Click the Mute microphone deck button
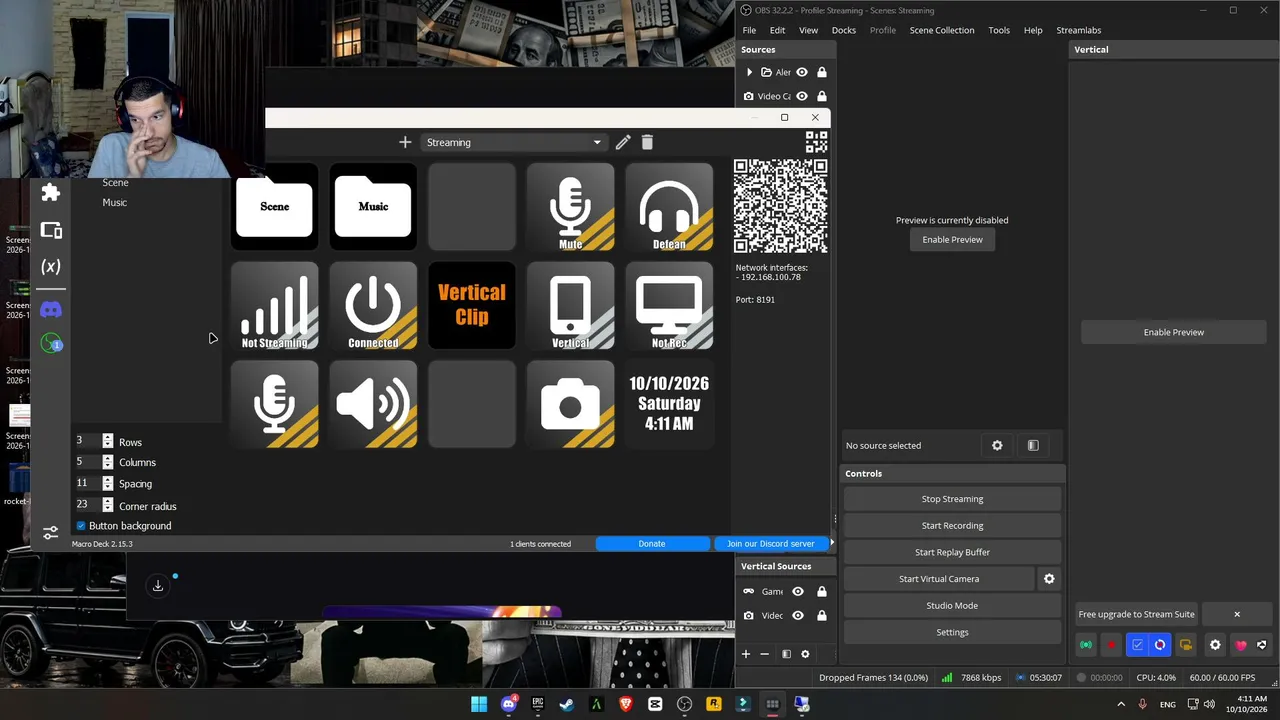This screenshot has width=1280, height=720. [571, 206]
